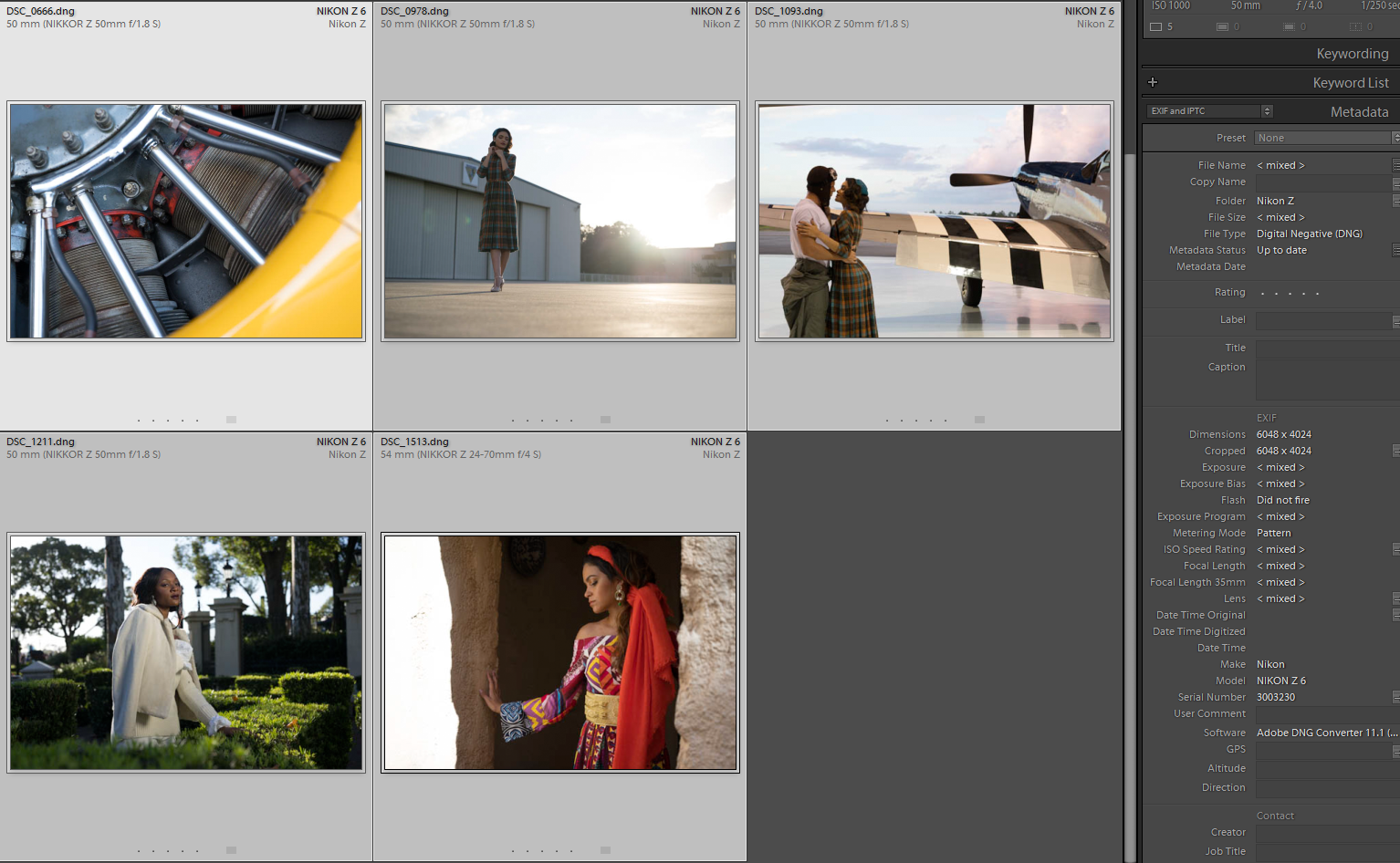Viewport: 1400px width, 863px height.
Task: Click serial number '3003230'
Action: click(1275, 697)
